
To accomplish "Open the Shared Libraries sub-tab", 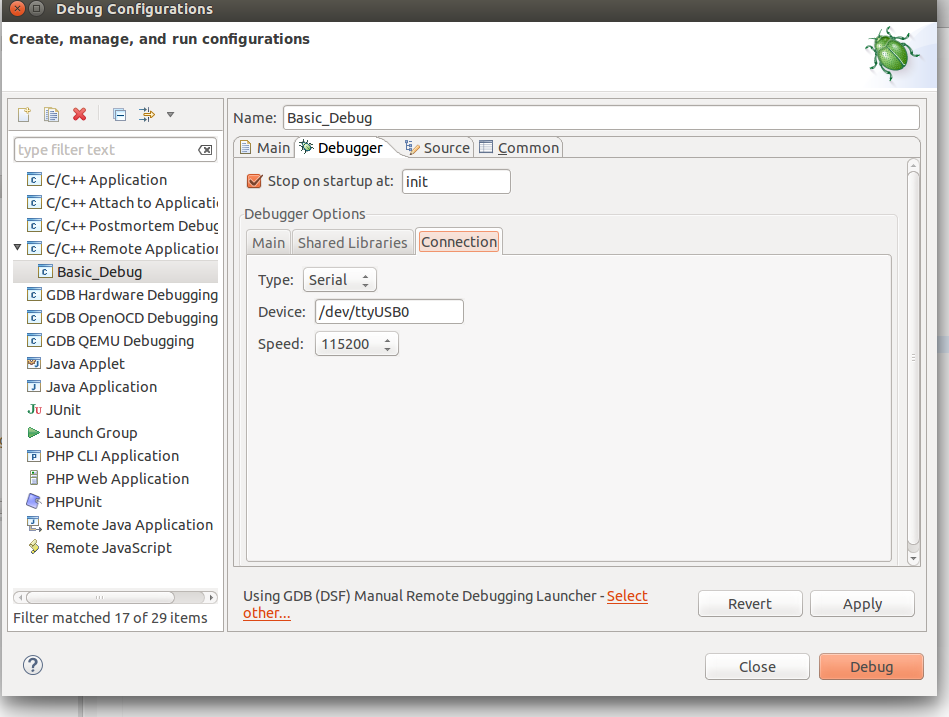I will pyautogui.click(x=352, y=243).
